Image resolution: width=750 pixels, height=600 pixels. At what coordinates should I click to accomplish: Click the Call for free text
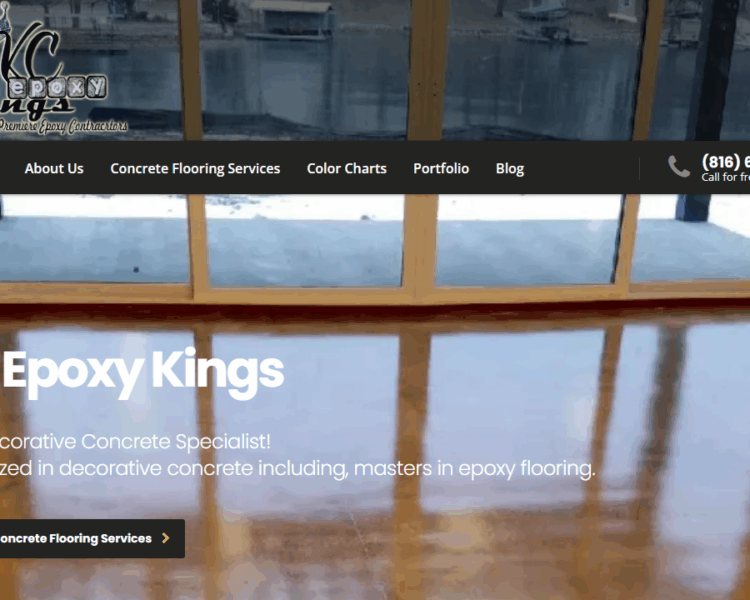point(726,177)
